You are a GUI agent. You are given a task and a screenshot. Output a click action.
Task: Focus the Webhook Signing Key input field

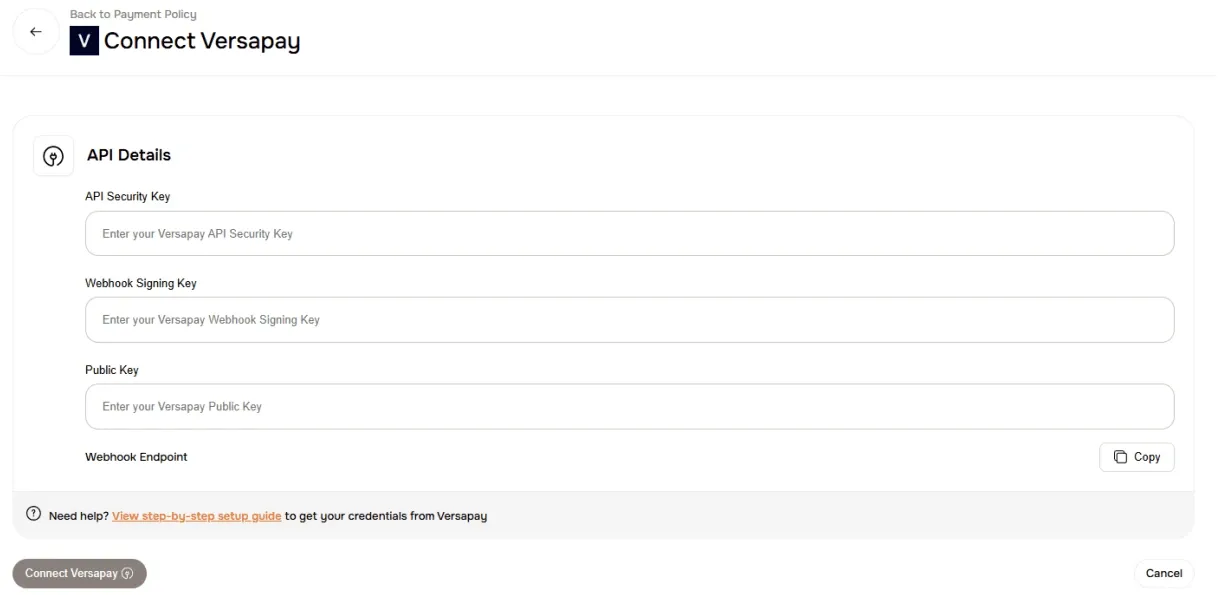pyautogui.click(x=628, y=319)
